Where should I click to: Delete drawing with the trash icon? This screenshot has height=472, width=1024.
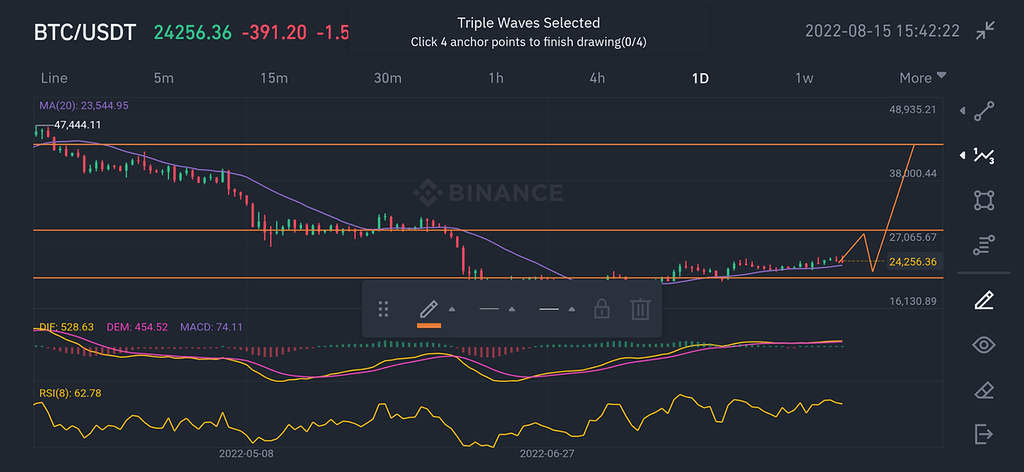coord(640,309)
